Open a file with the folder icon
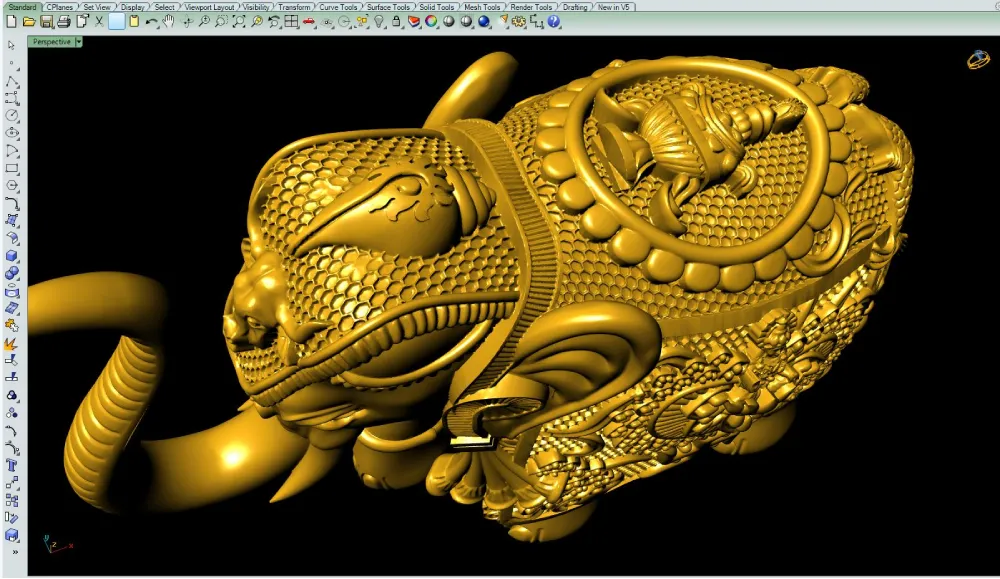Viewport: 1000px width, 579px height. click(x=28, y=21)
